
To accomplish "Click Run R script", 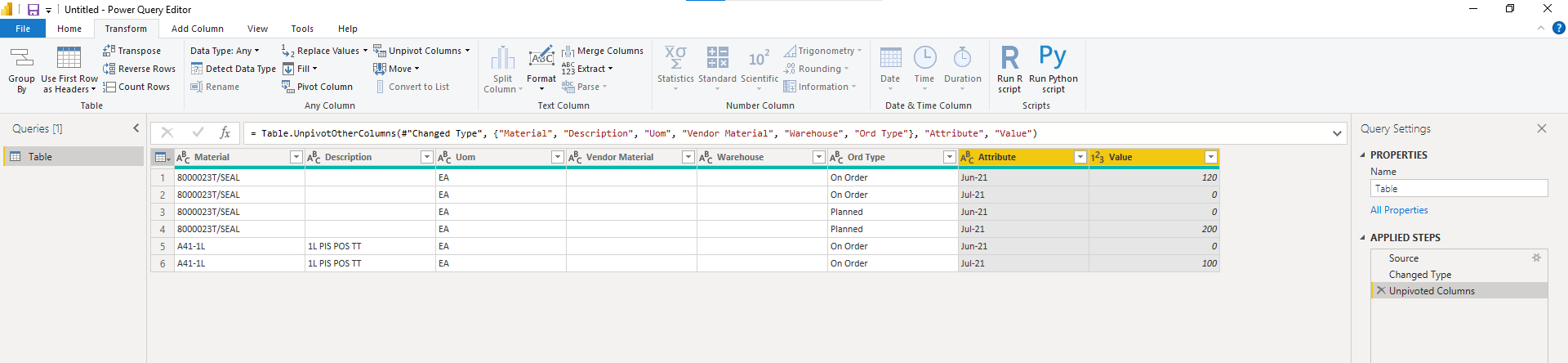I will [x=1009, y=70].
